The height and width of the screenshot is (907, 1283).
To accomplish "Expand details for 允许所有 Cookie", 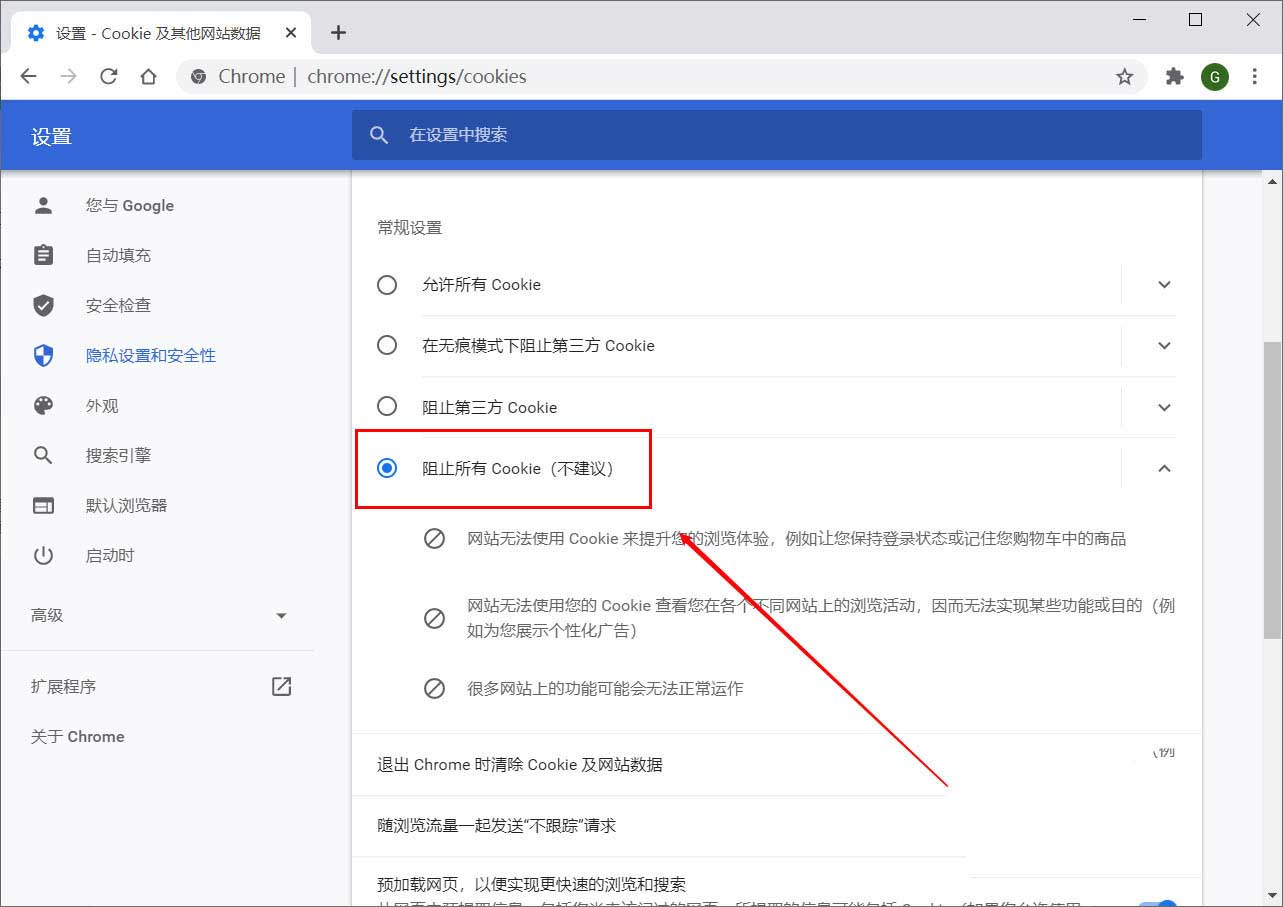I will pyautogui.click(x=1164, y=285).
